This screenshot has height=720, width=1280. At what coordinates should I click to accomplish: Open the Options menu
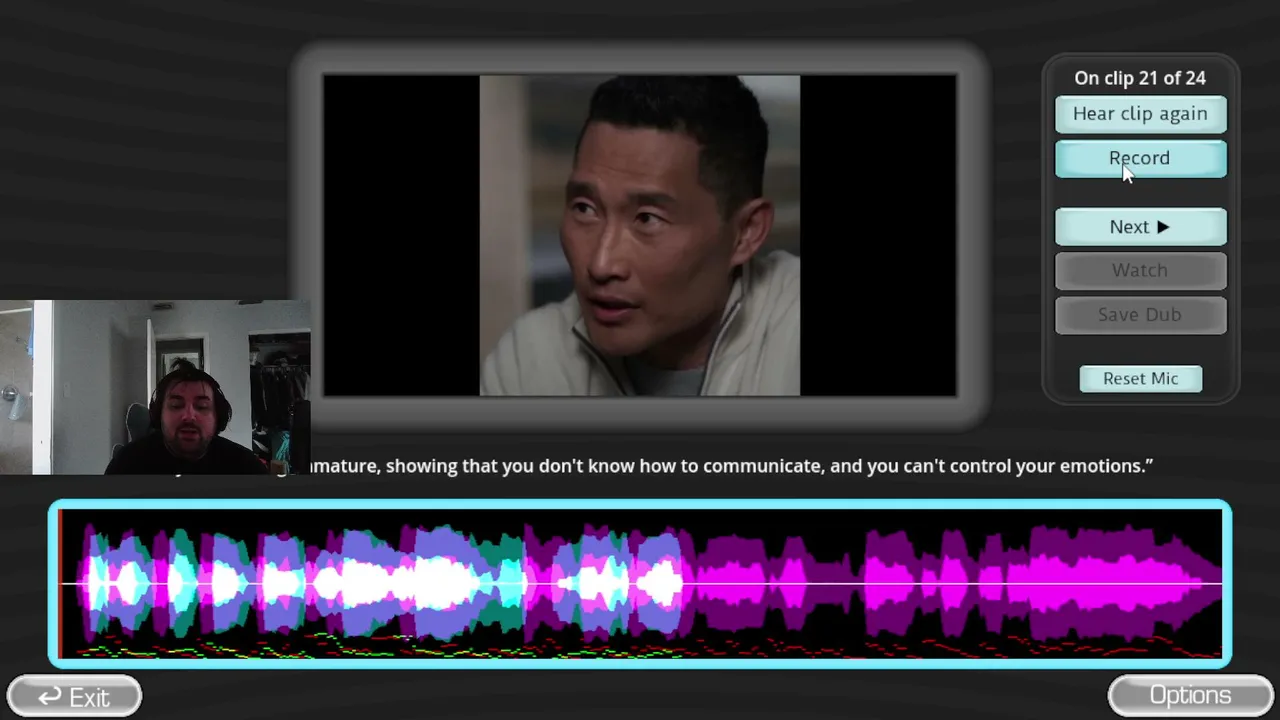click(1190, 696)
